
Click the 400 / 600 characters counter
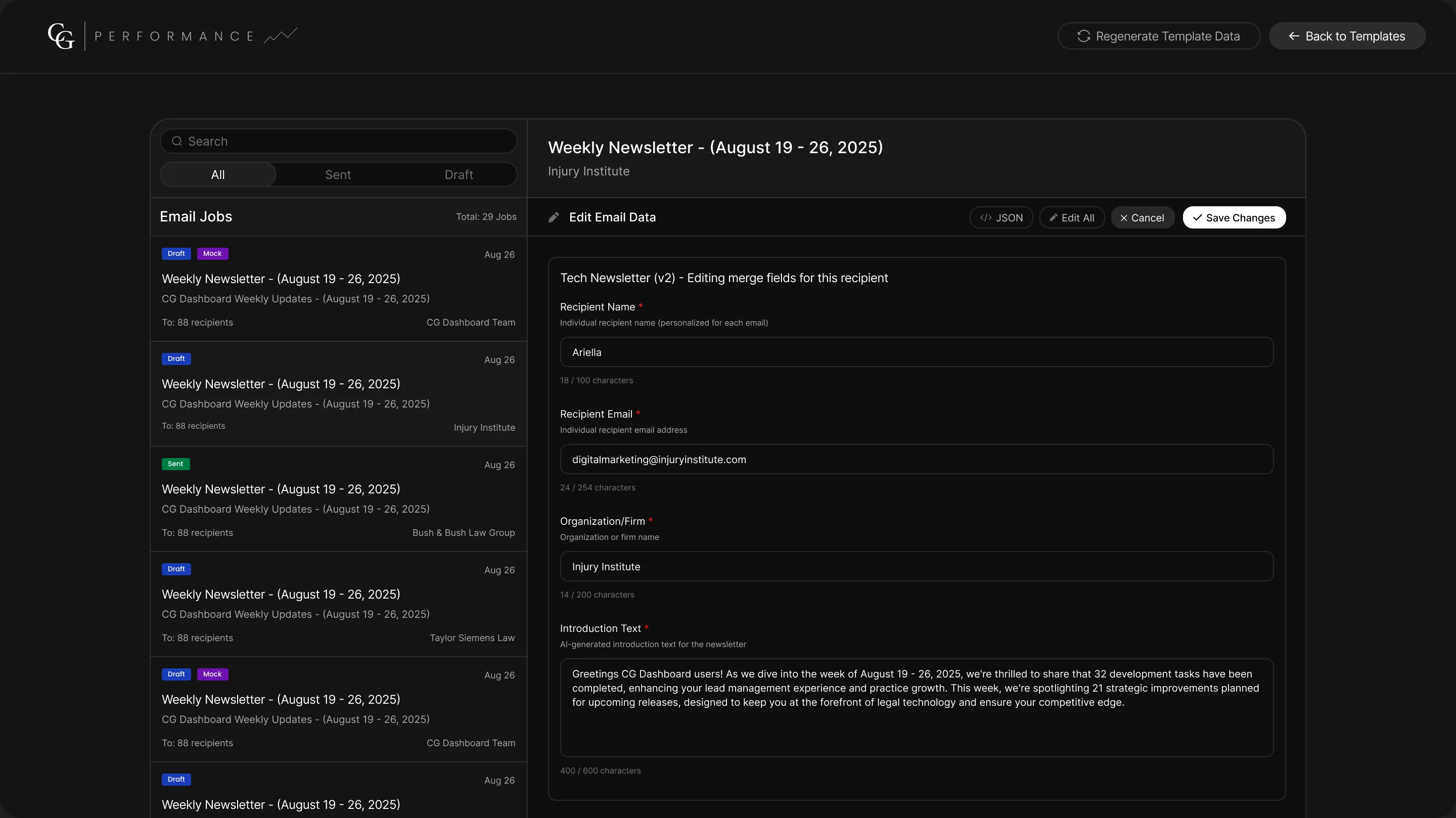tap(600, 771)
